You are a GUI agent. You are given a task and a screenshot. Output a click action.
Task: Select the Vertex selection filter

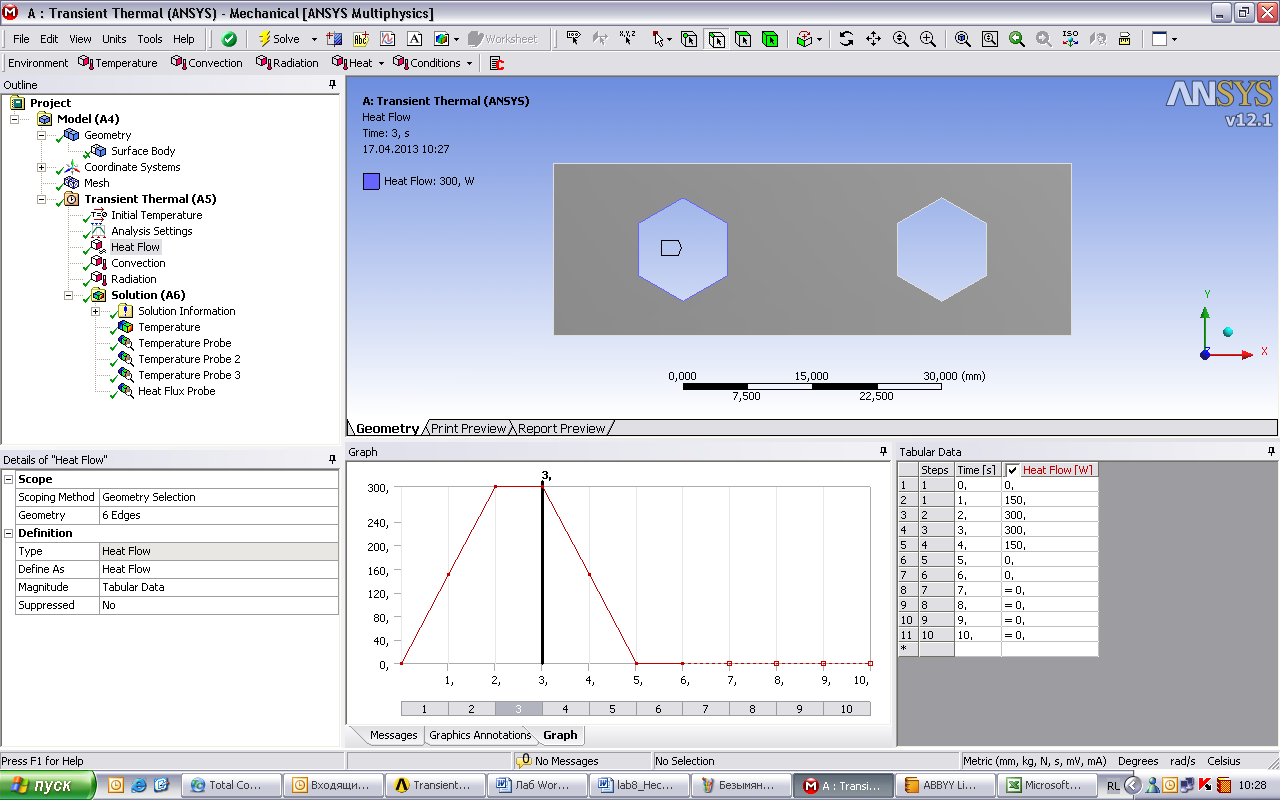coord(690,39)
